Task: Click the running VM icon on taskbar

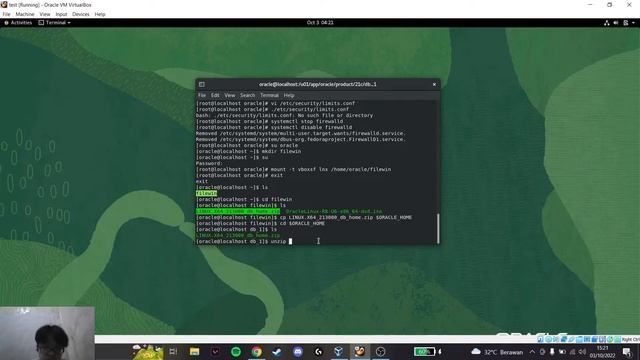Action: pyautogui.click(x=360, y=351)
